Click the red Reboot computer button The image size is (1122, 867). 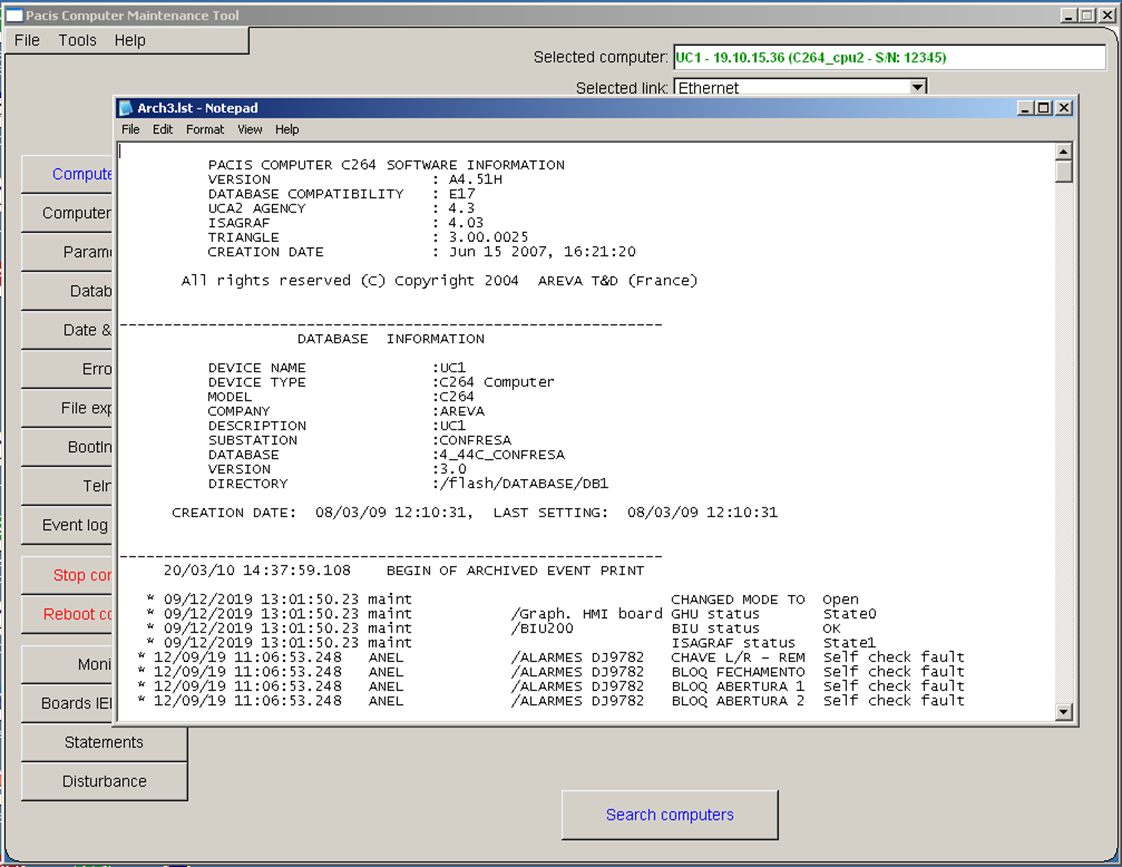(67, 614)
